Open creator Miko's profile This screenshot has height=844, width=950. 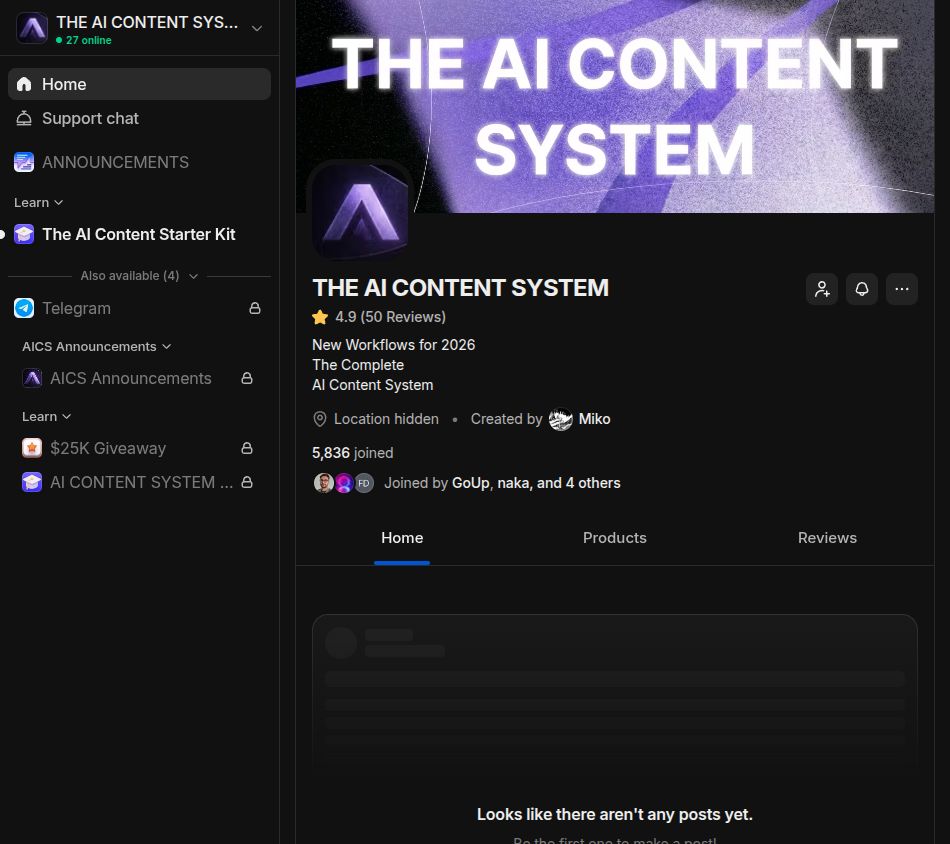pos(594,419)
